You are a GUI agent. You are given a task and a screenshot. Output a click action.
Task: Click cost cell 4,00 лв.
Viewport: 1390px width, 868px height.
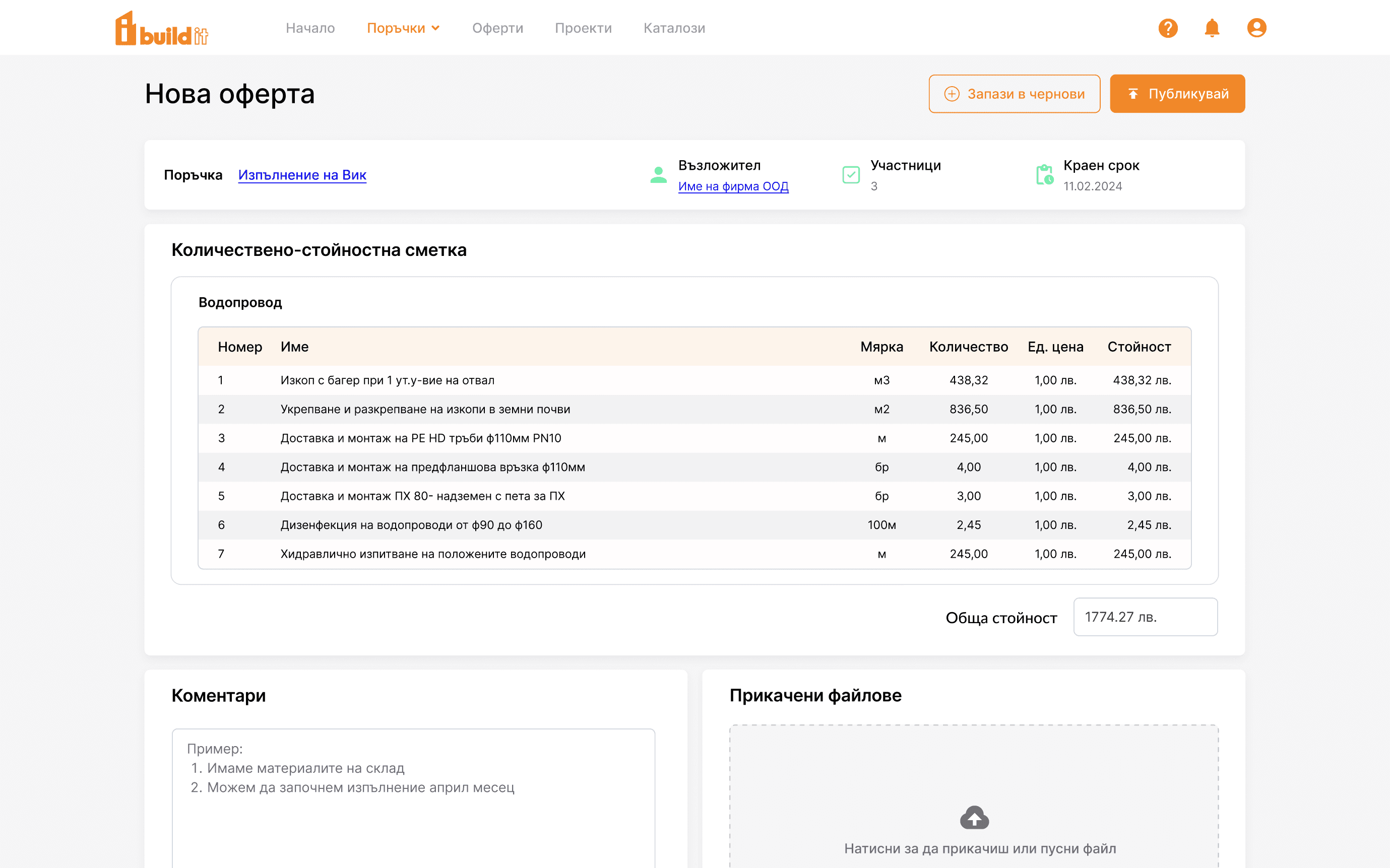1149,468
